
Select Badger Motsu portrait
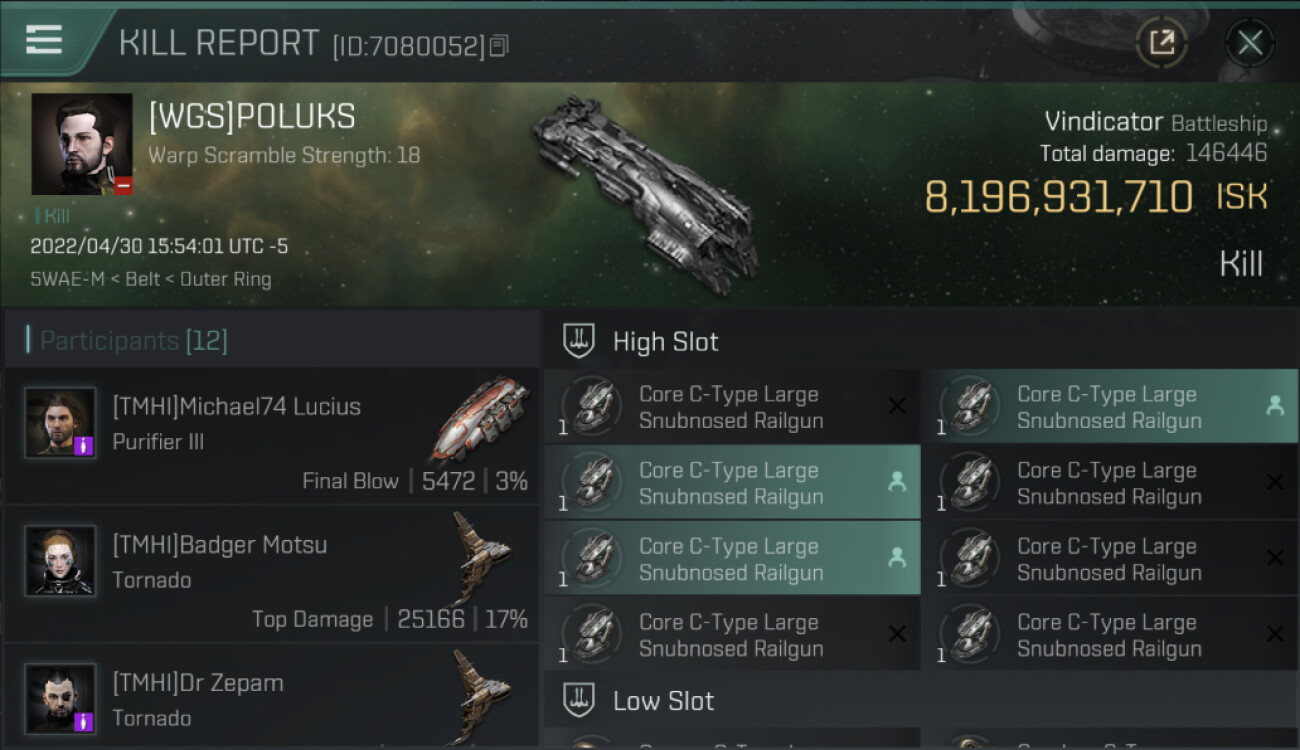click(60, 560)
